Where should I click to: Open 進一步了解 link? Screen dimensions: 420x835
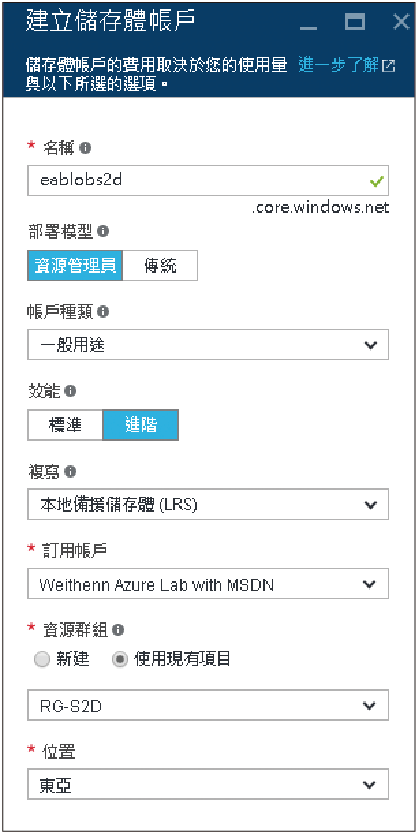click(339, 66)
